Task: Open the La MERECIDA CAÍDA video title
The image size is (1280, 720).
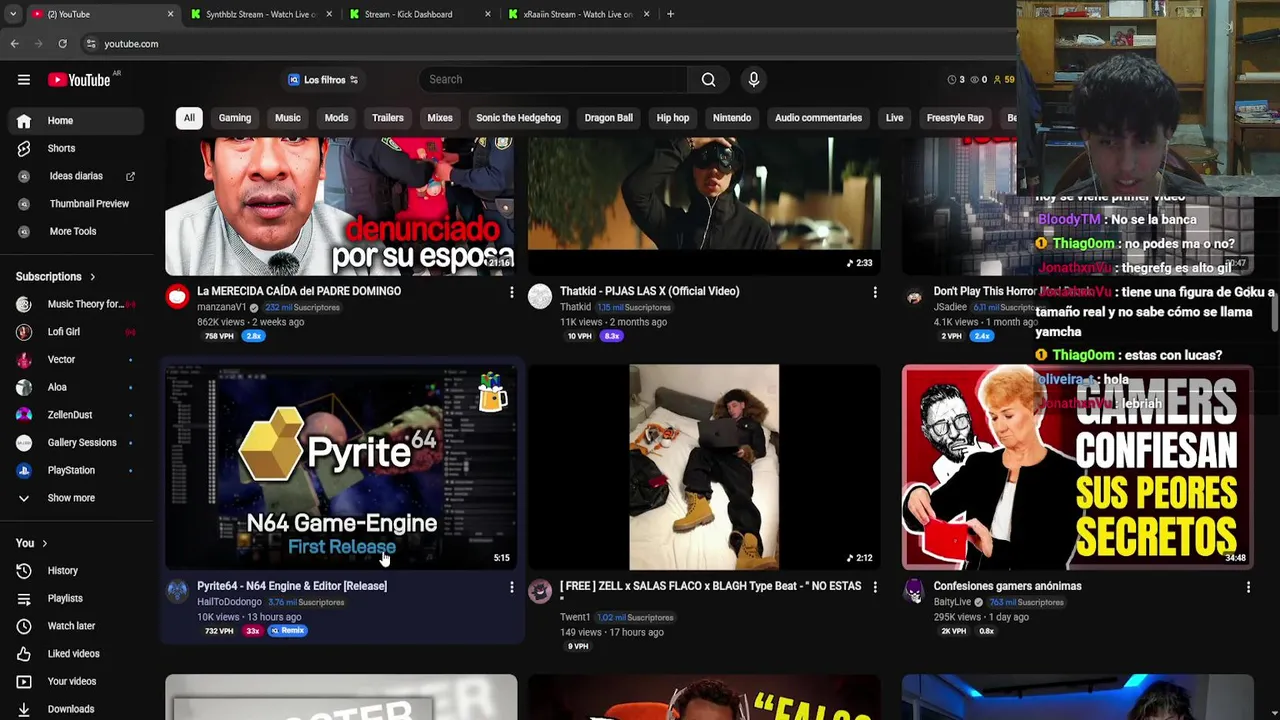Action: pyautogui.click(x=299, y=291)
